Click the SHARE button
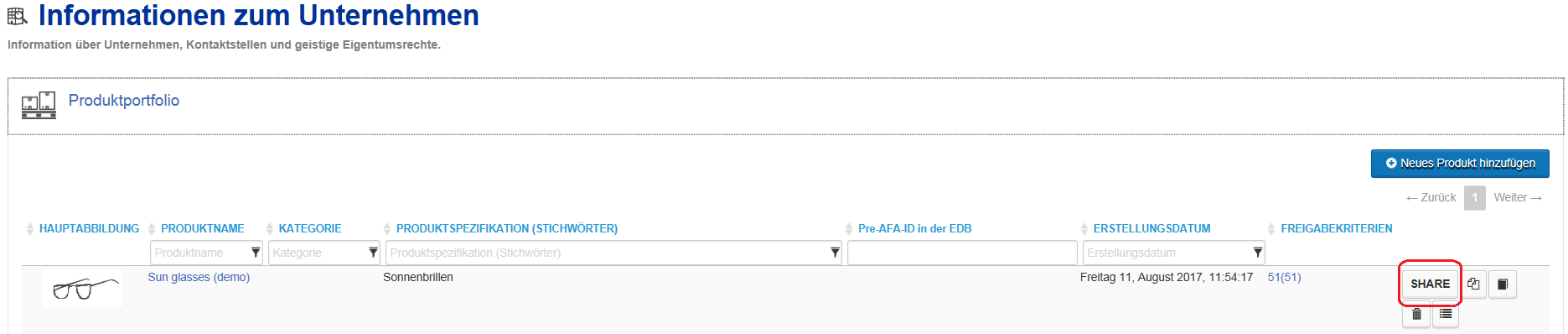The height and width of the screenshot is (334, 1568). coord(1430,284)
